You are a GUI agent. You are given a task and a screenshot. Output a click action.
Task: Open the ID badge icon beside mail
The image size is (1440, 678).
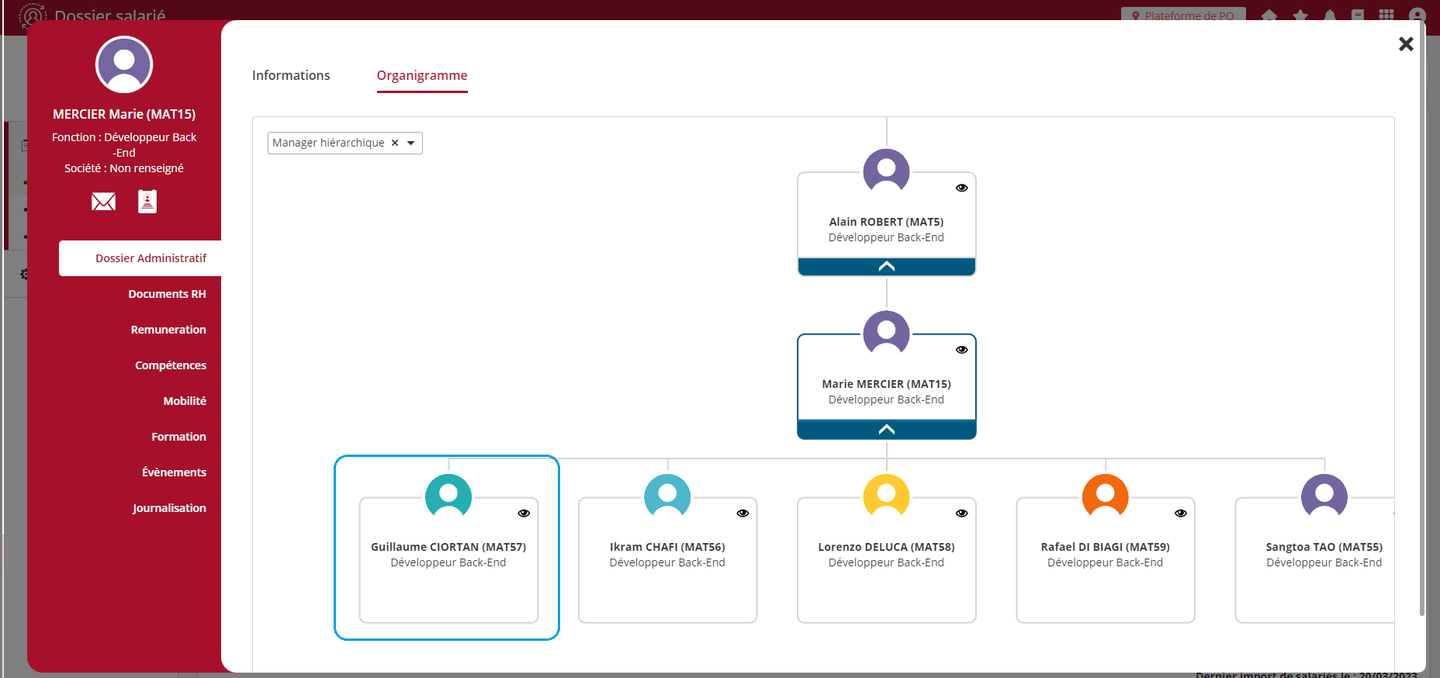click(147, 202)
